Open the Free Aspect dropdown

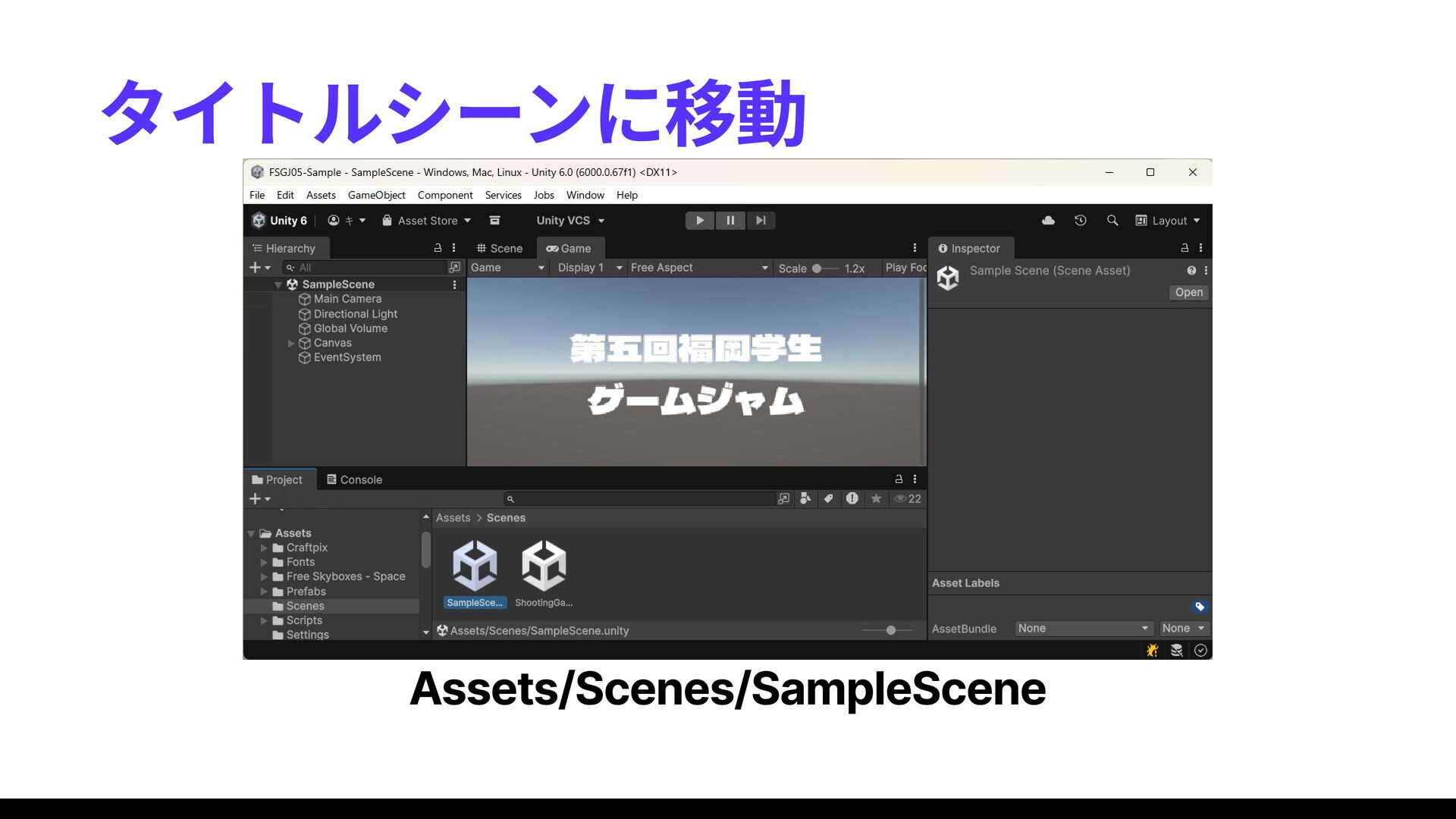(x=698, y=268)
